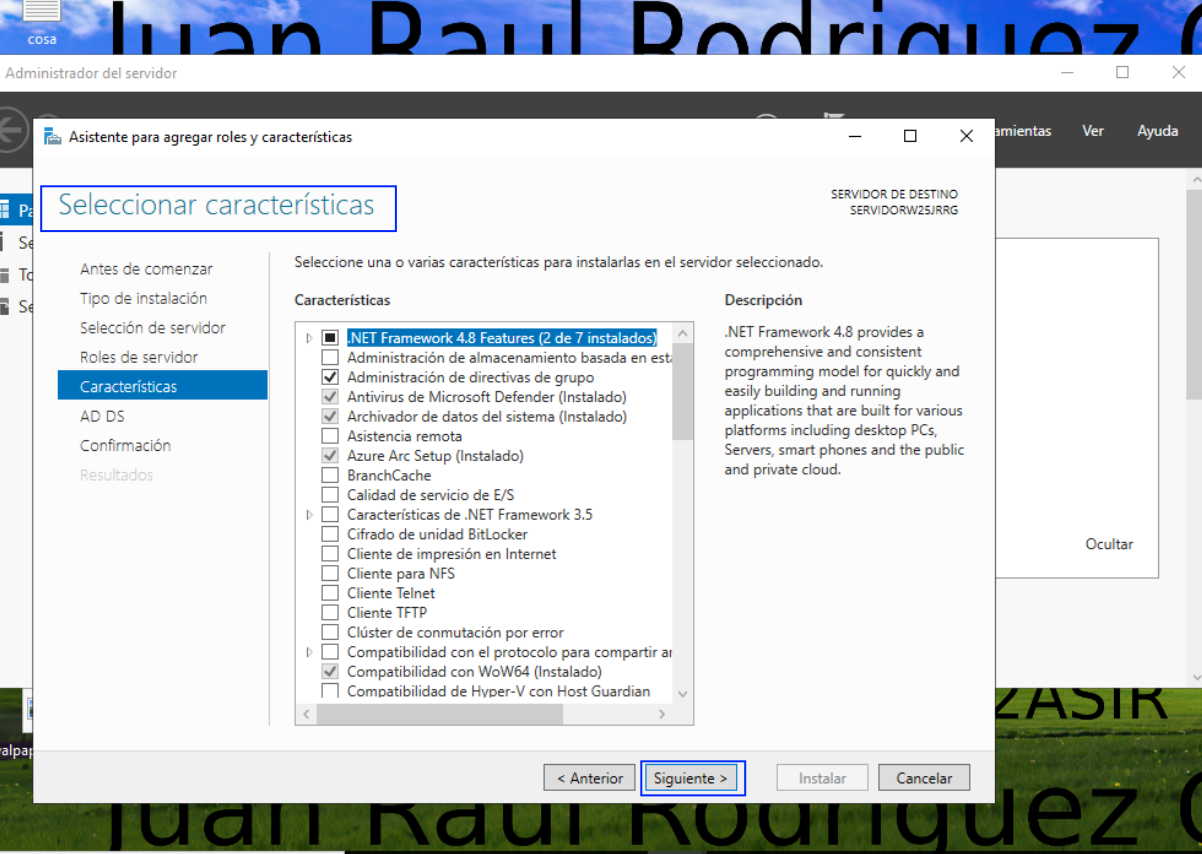Image resolution: width=1202 pixels, height=854 pixels.
Task: Click features list scroll down arrow
Action: [x=683, y=693]
